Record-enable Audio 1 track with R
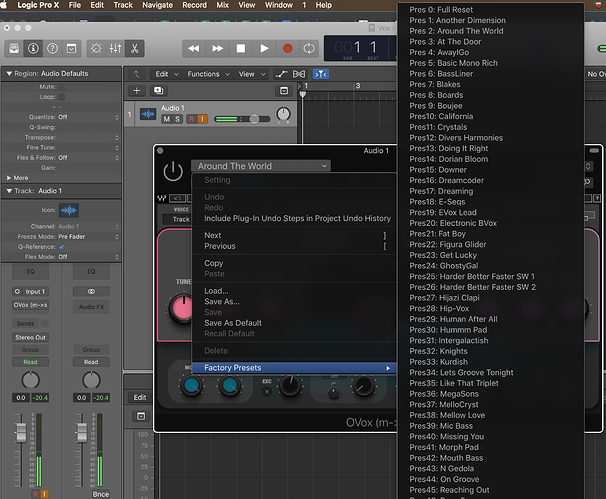606x499 pixels. pos(192,119)
